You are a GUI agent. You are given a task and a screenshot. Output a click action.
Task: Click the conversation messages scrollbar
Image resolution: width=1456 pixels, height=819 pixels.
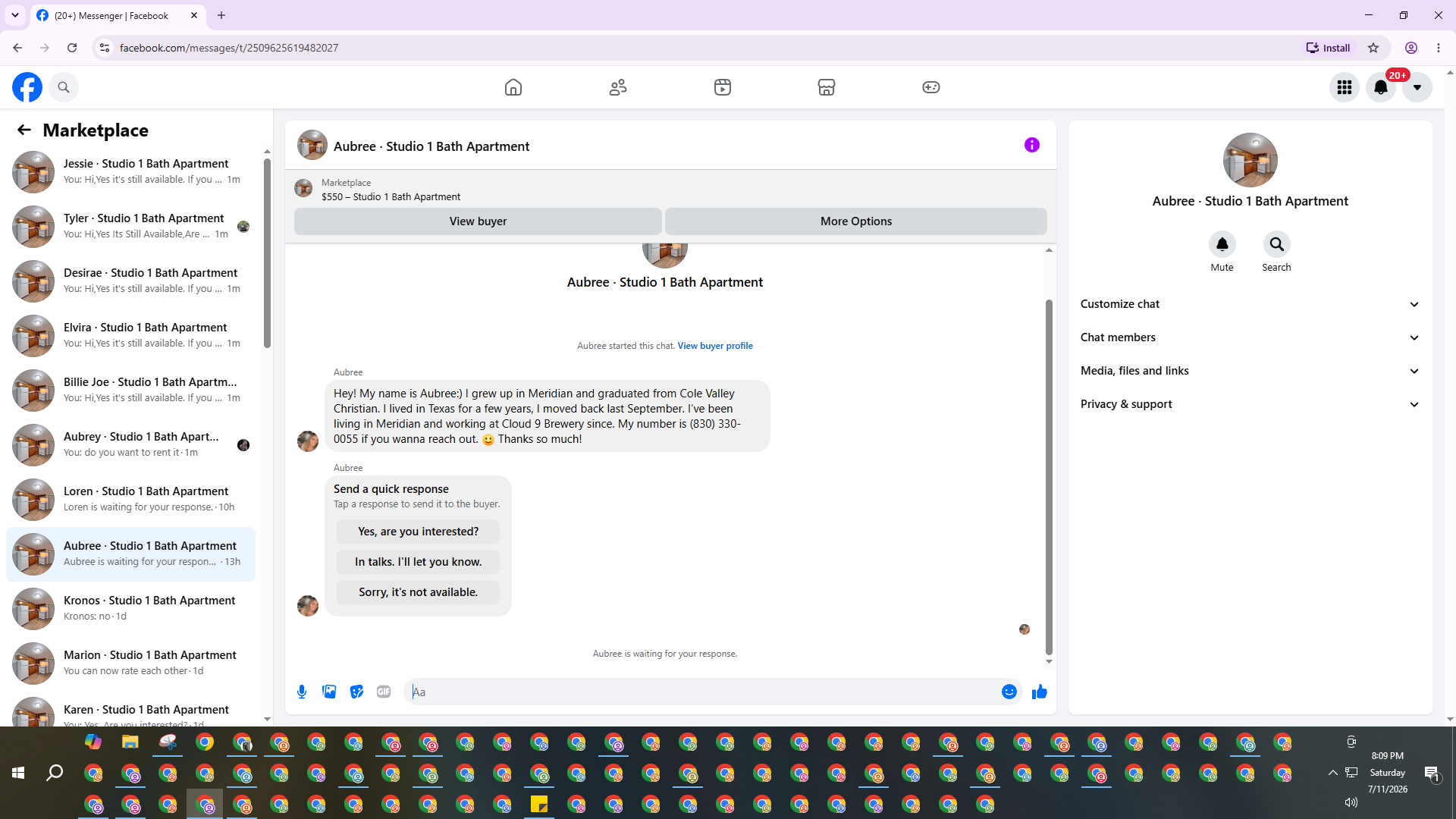tap(1049, 477)
